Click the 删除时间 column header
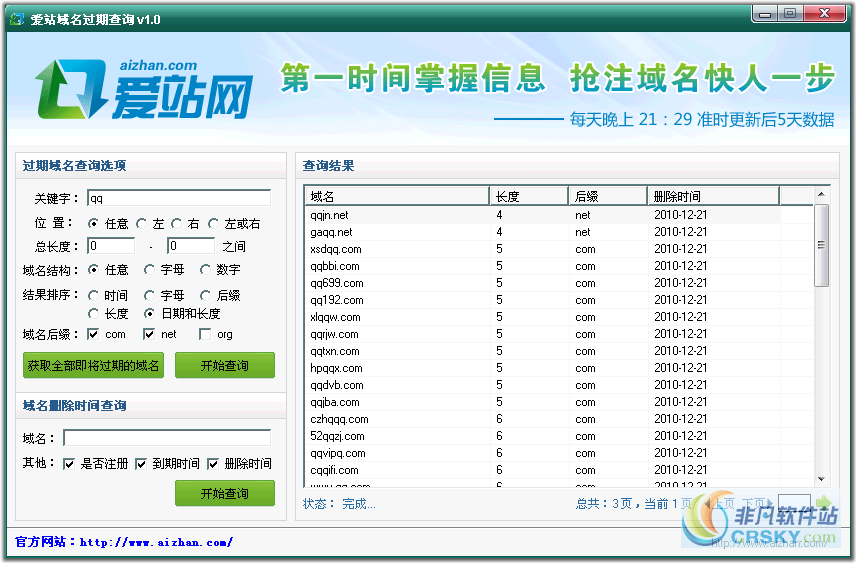The image size is (856, 563). click(x=714, y=196)
